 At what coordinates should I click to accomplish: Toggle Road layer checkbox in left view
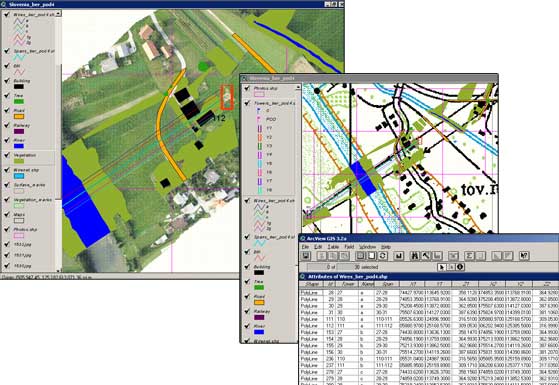[x=6, y=111]
